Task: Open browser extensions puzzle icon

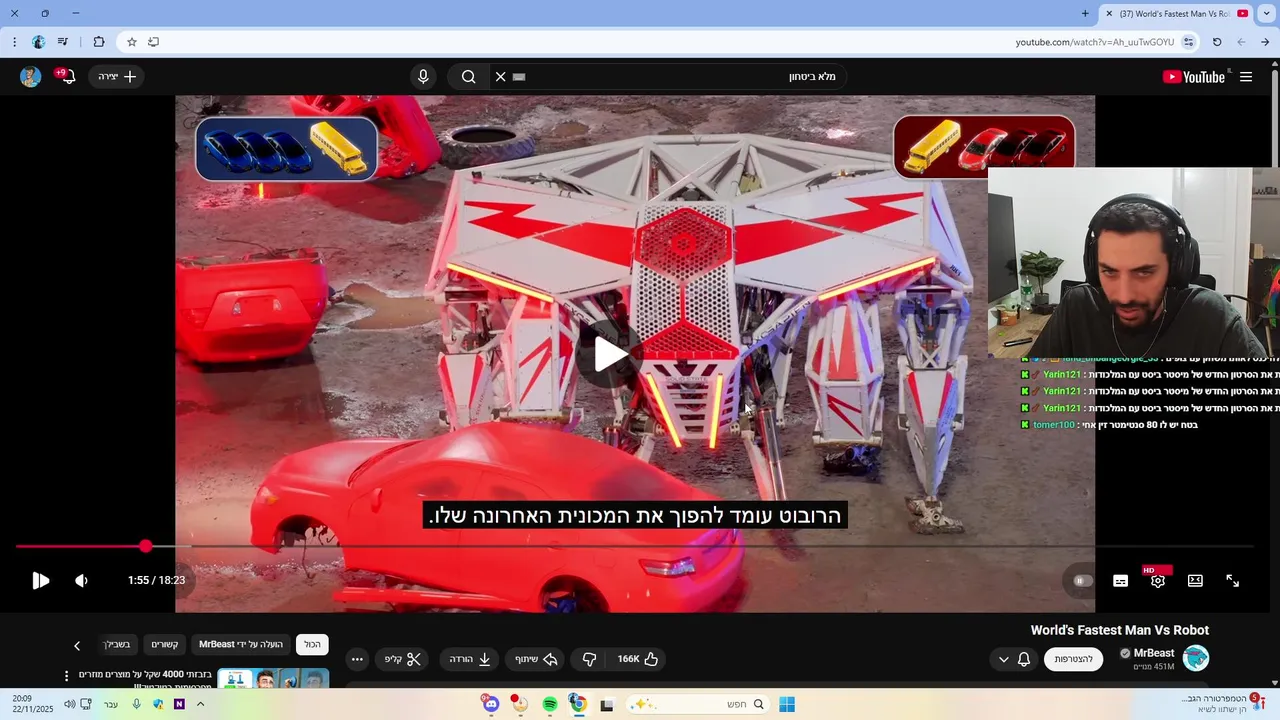Action: coord(99,42)
